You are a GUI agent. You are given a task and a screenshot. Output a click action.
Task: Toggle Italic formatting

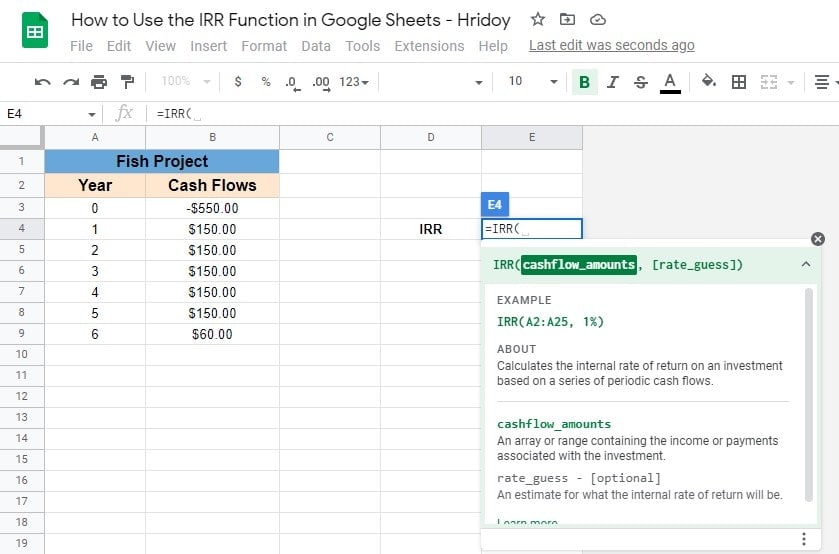tap(613, 82)
